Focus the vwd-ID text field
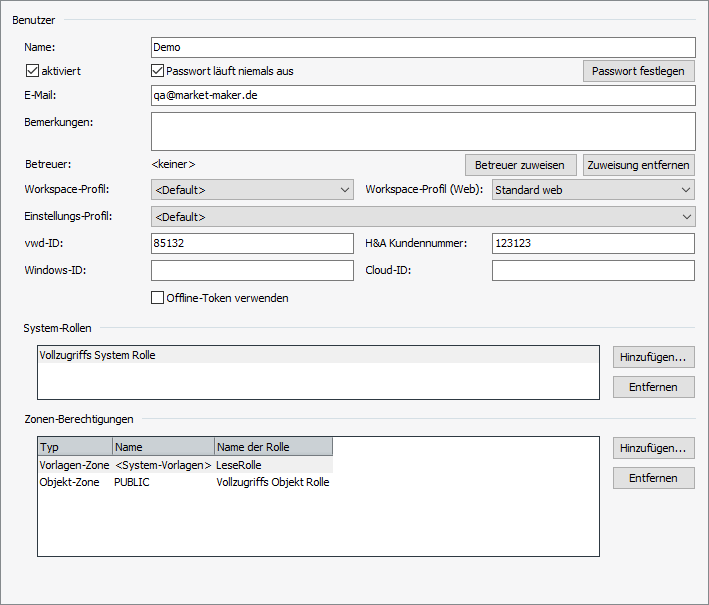The image size is (709, 605). 252,244
